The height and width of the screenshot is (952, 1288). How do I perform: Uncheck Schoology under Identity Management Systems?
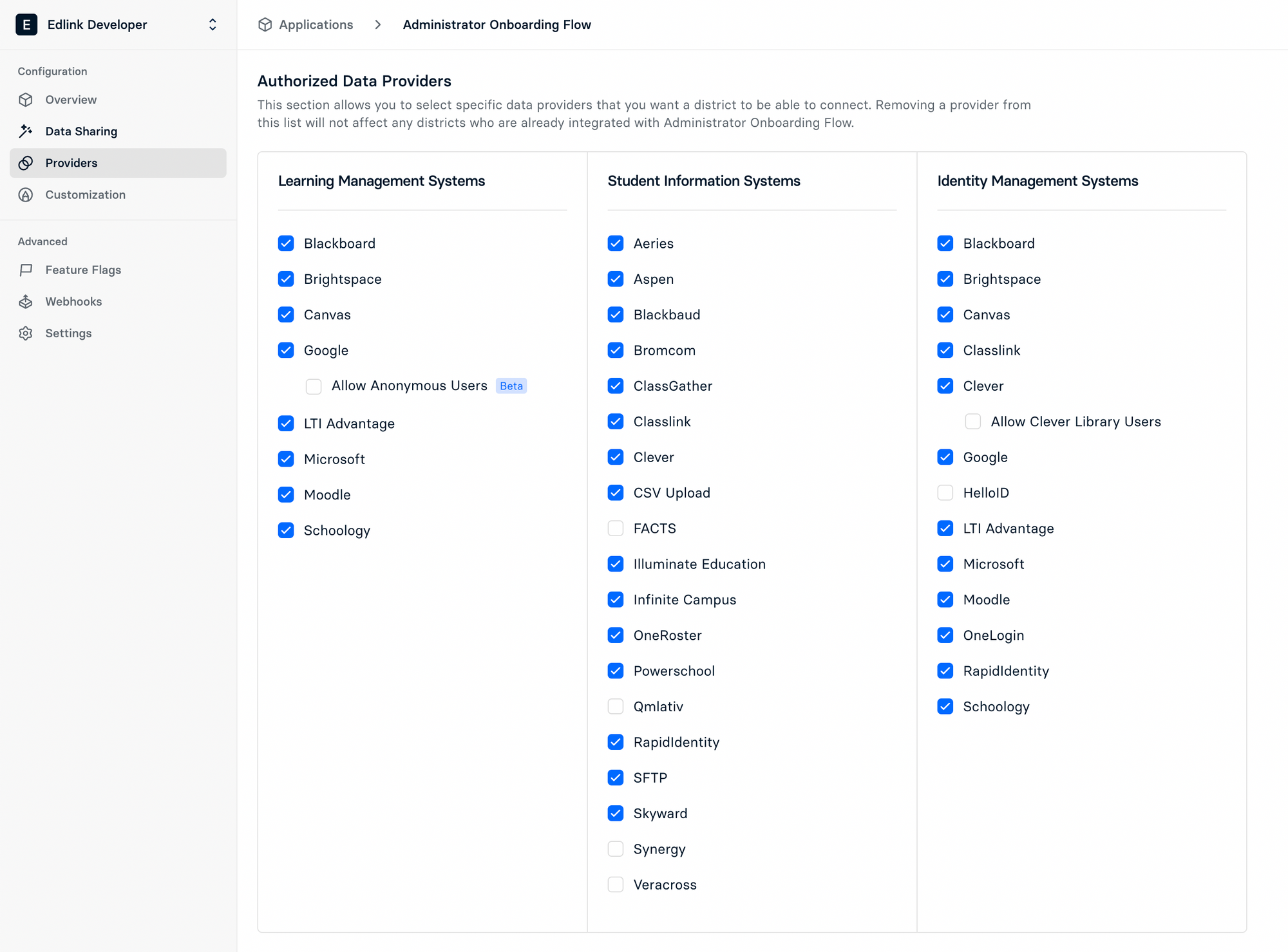click(x=945, y=706)
